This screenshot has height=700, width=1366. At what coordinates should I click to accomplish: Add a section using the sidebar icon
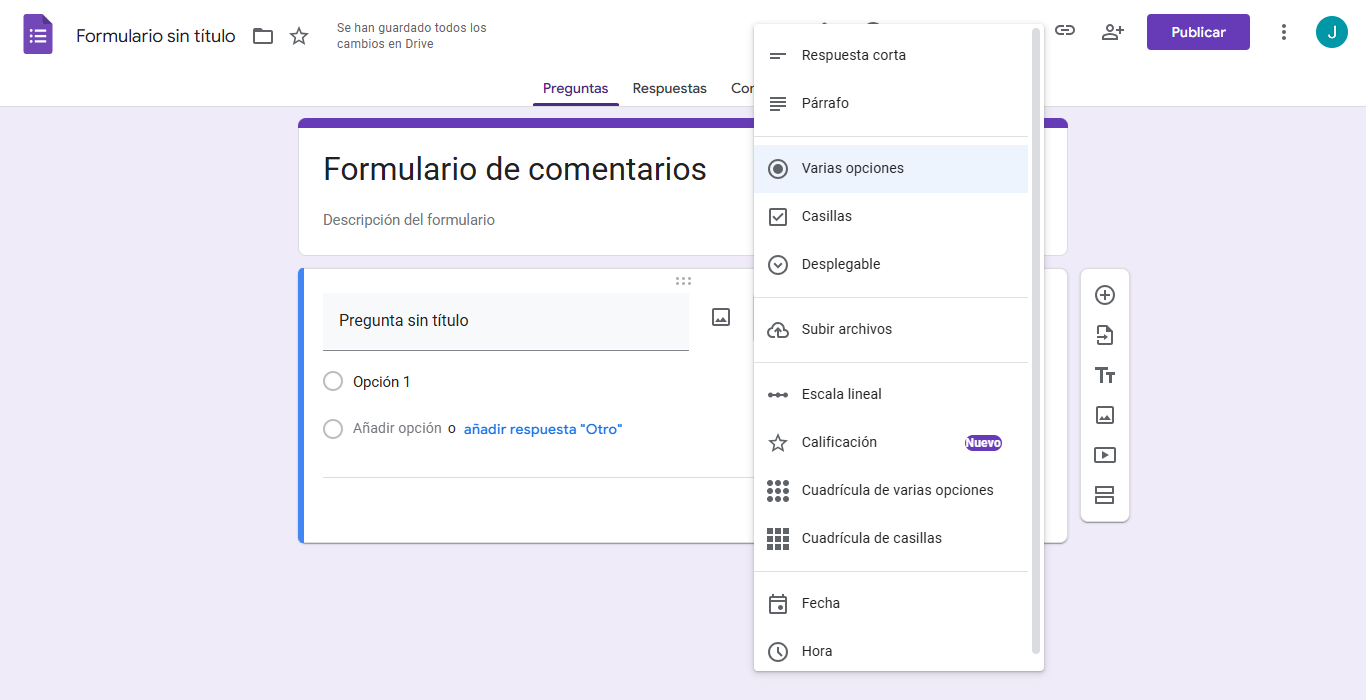tap(1105, 495)
